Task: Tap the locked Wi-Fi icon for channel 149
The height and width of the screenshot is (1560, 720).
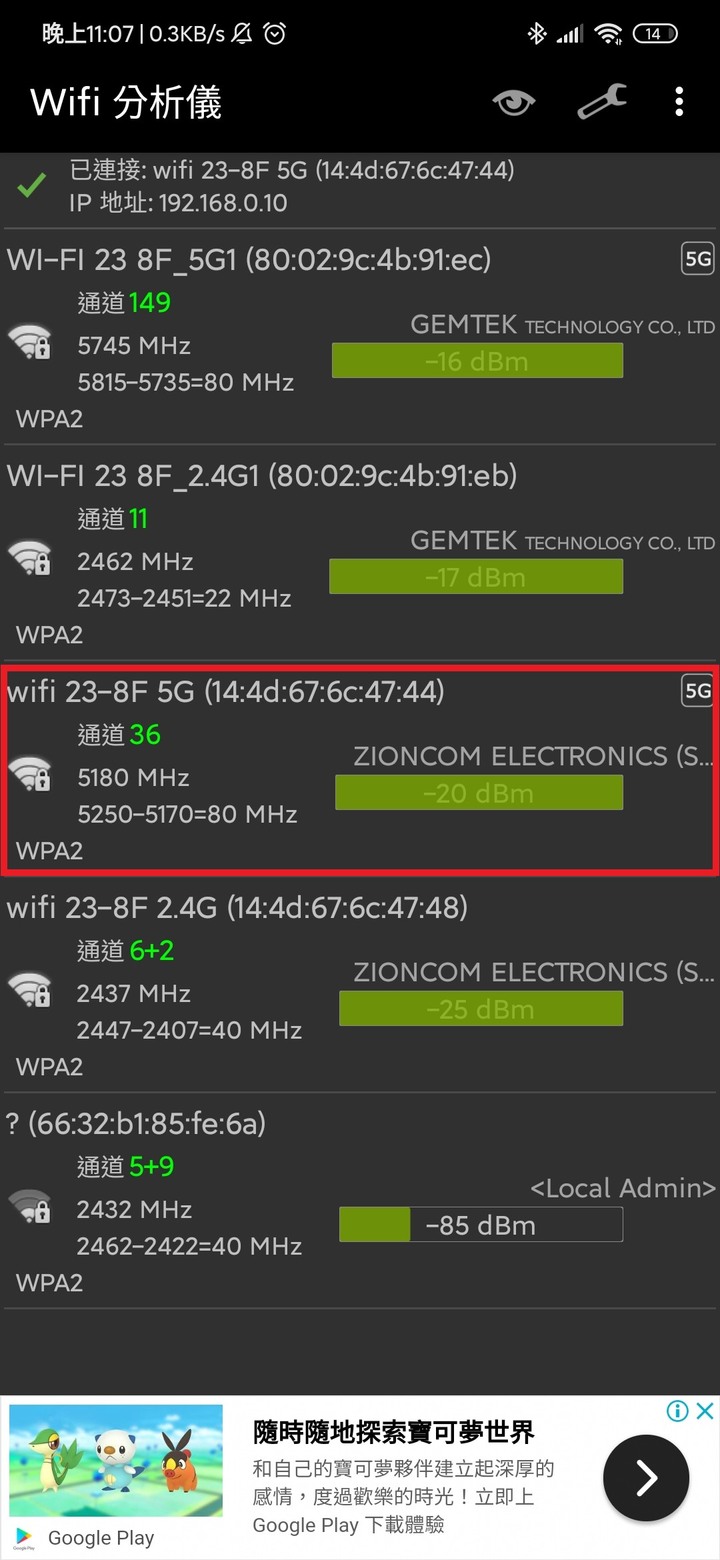Action: [x=30, y=343]
